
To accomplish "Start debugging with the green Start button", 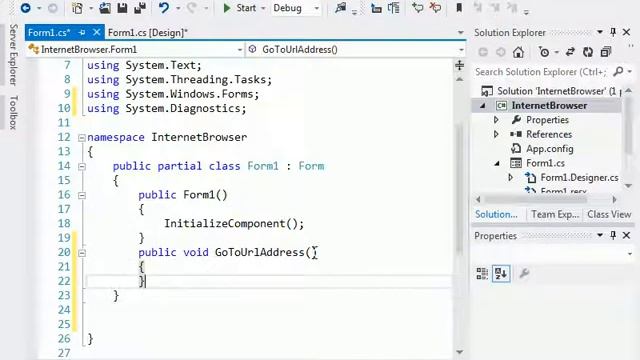I will point(240,8).
